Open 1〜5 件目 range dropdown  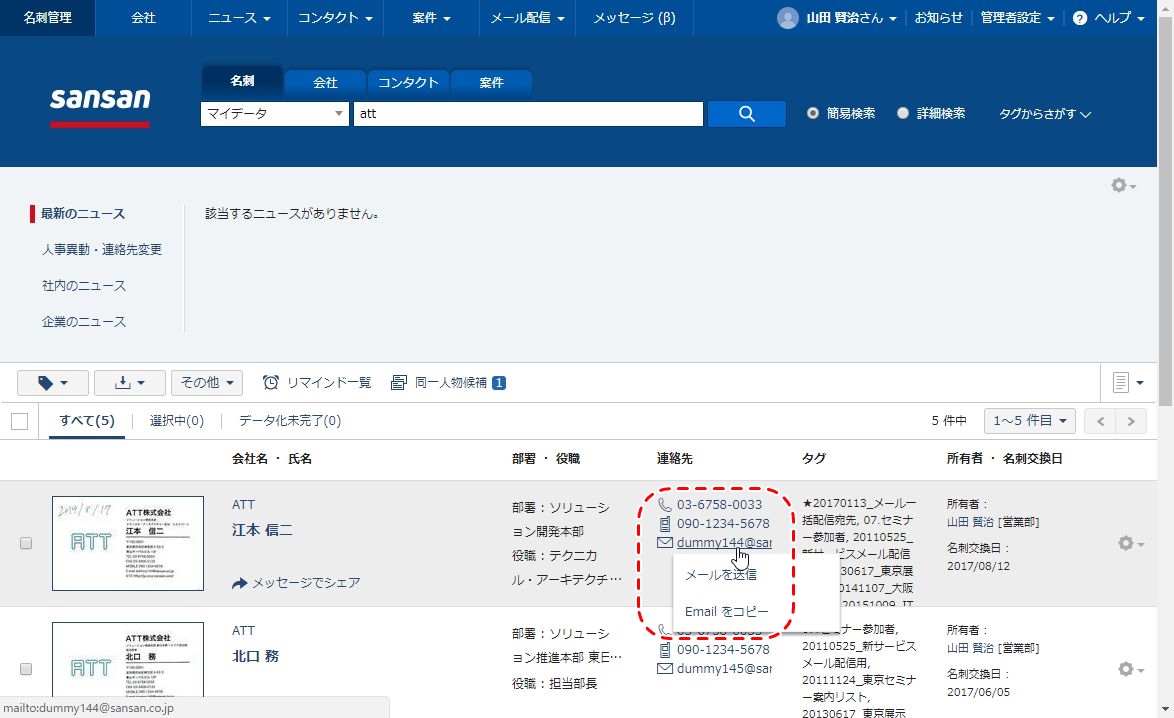[1029, 421]
